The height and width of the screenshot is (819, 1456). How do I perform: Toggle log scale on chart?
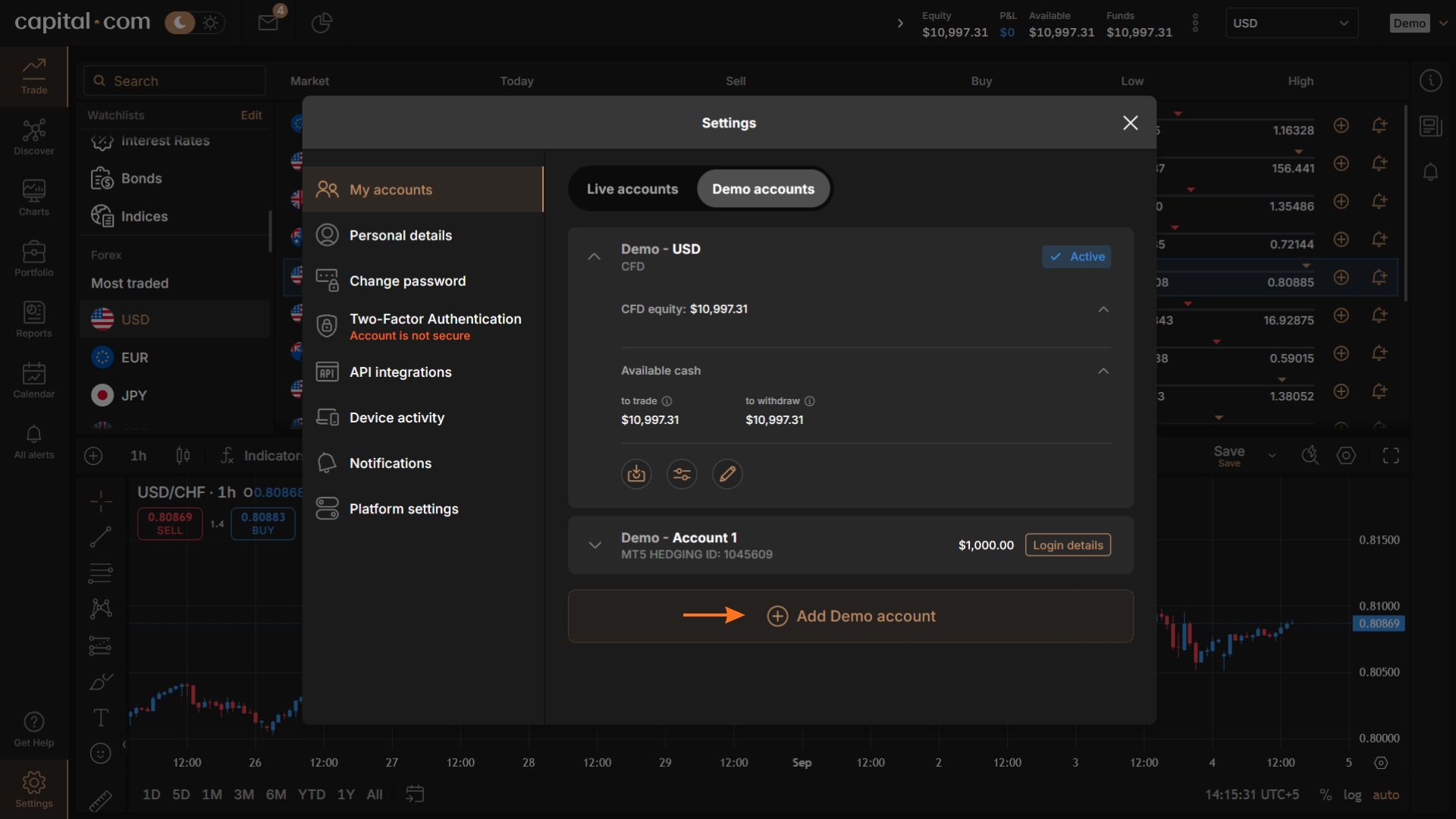(1352, 795)
